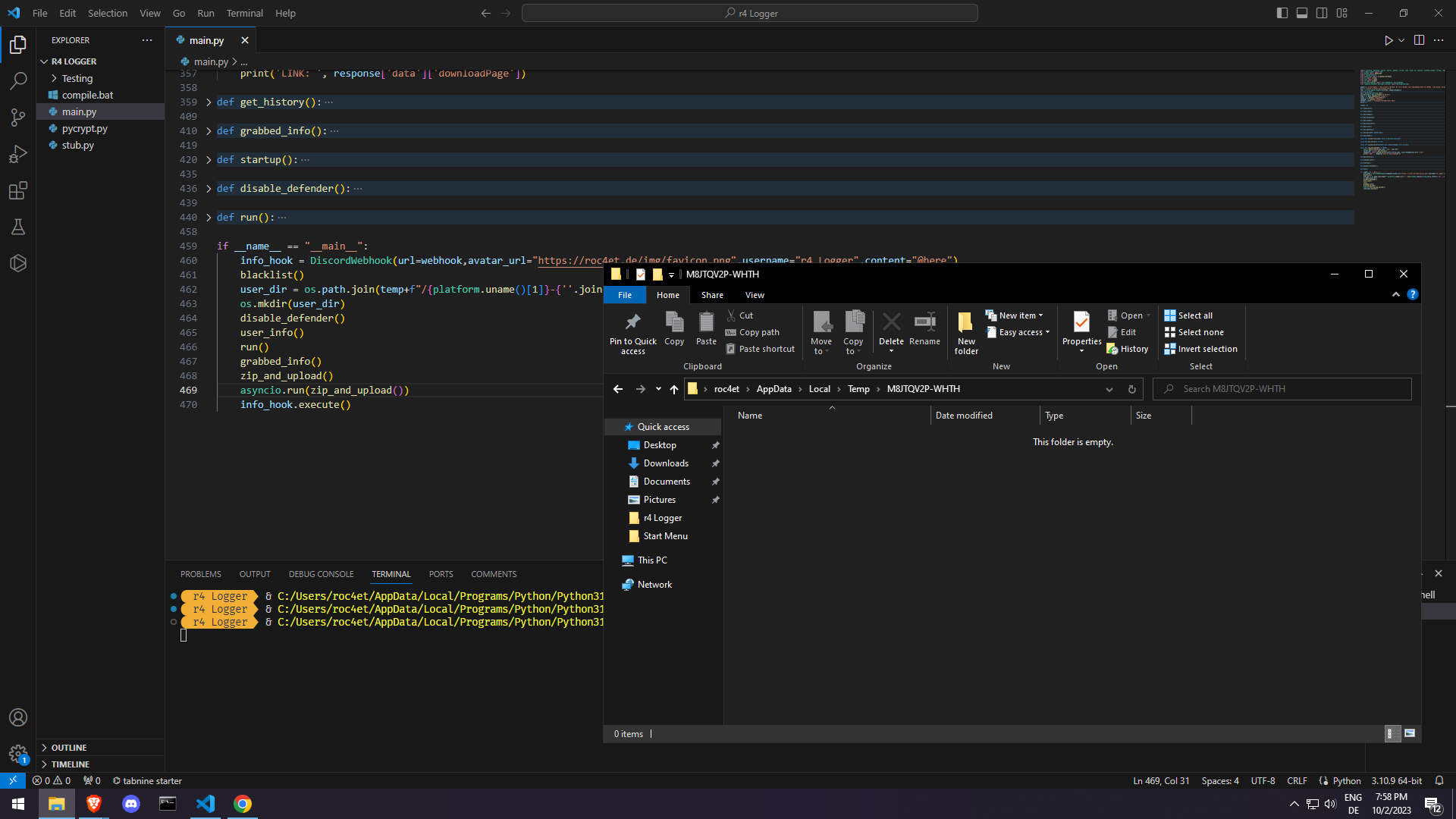Toggle bottom panel layout icon
Screen dimensions: 1456x819
1302,13
